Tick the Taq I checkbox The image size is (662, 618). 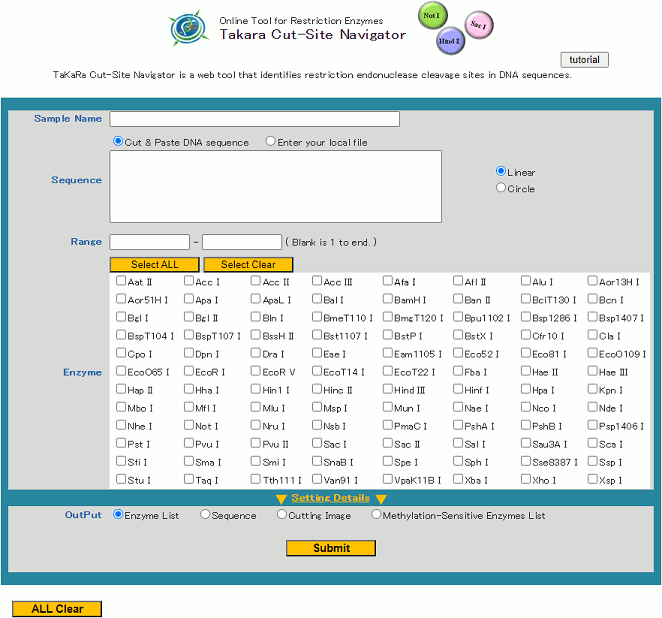click(189, 479)
